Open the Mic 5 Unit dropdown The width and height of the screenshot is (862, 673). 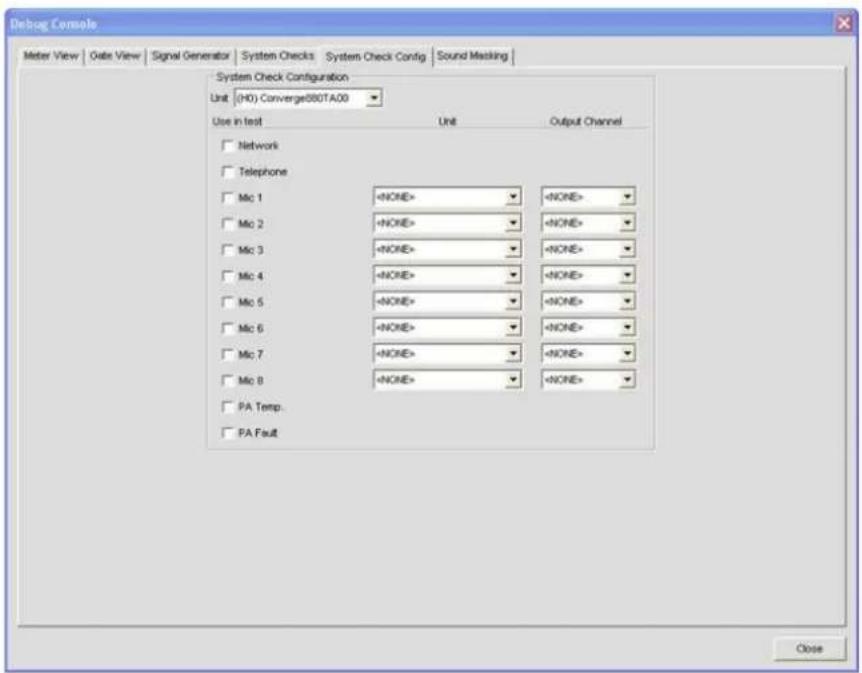(x=447, y=301)
